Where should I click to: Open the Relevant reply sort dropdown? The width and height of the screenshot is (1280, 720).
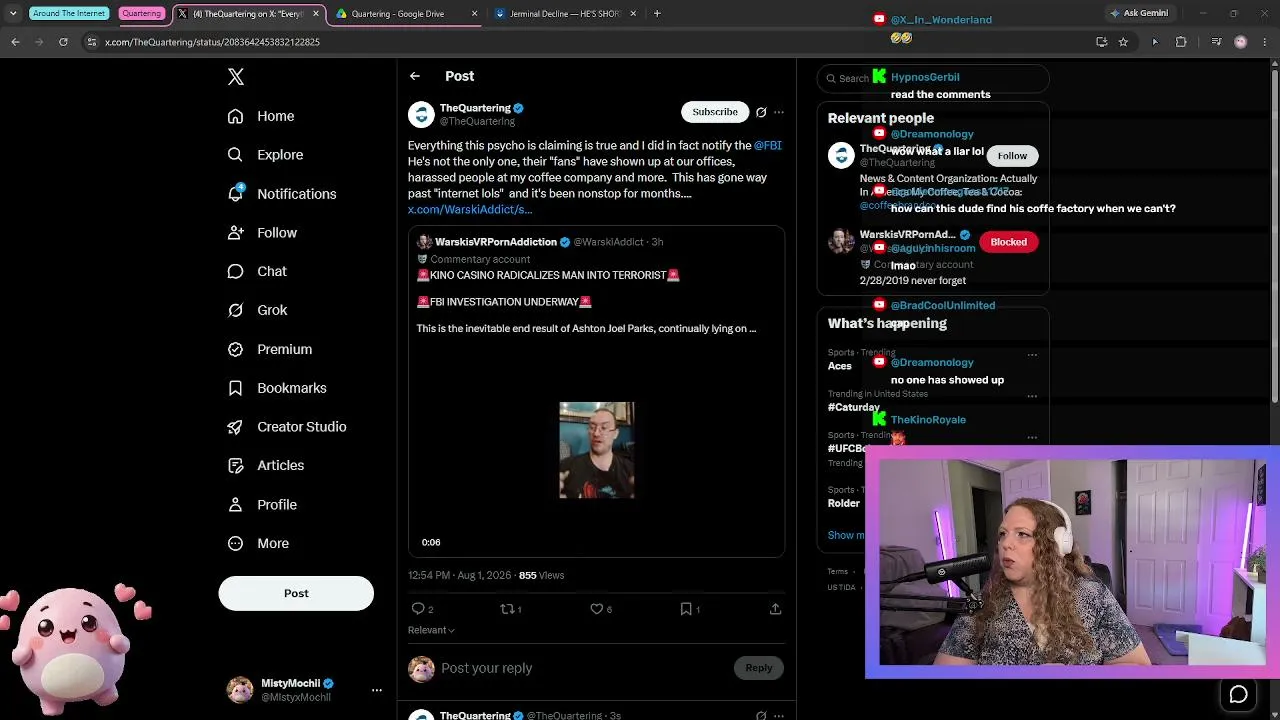pos(431,630)
